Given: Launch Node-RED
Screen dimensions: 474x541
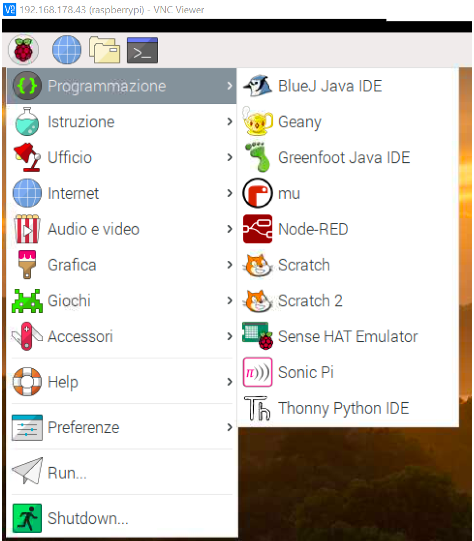Looking at the screenshot, I should (x=348, y=229).
